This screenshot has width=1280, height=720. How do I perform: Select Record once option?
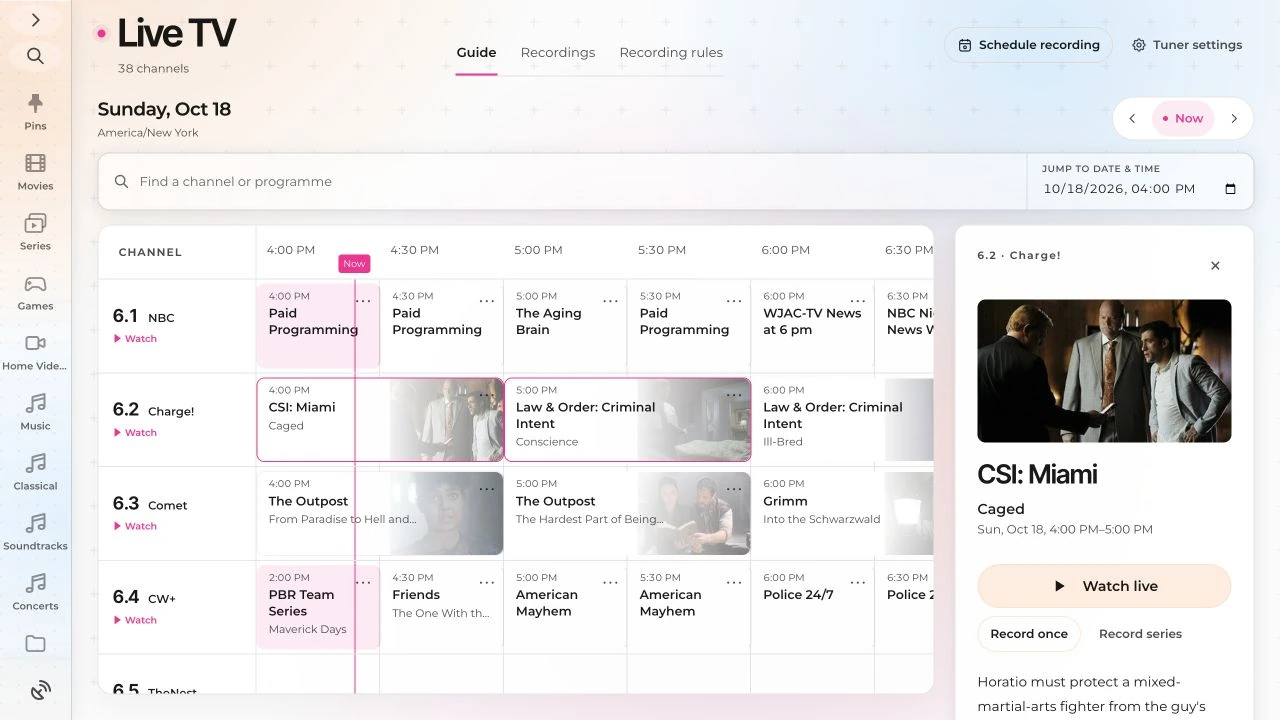[1029, 634]
